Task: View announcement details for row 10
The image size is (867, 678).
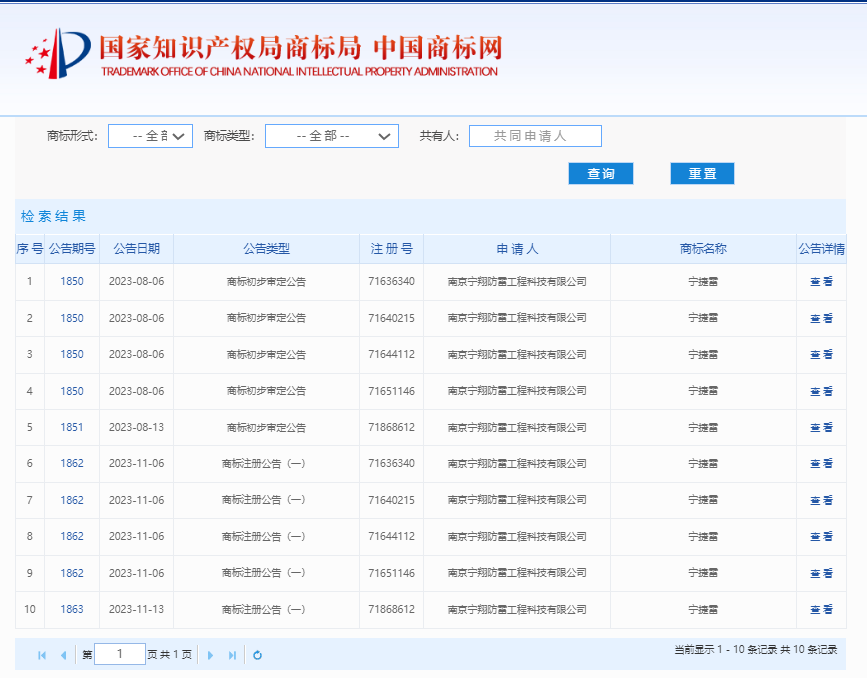Action: tap(822, 609)
